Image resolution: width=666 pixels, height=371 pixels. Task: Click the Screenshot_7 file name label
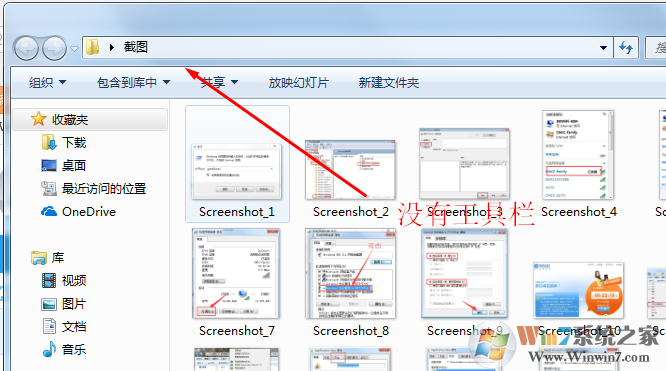(237, 331)
